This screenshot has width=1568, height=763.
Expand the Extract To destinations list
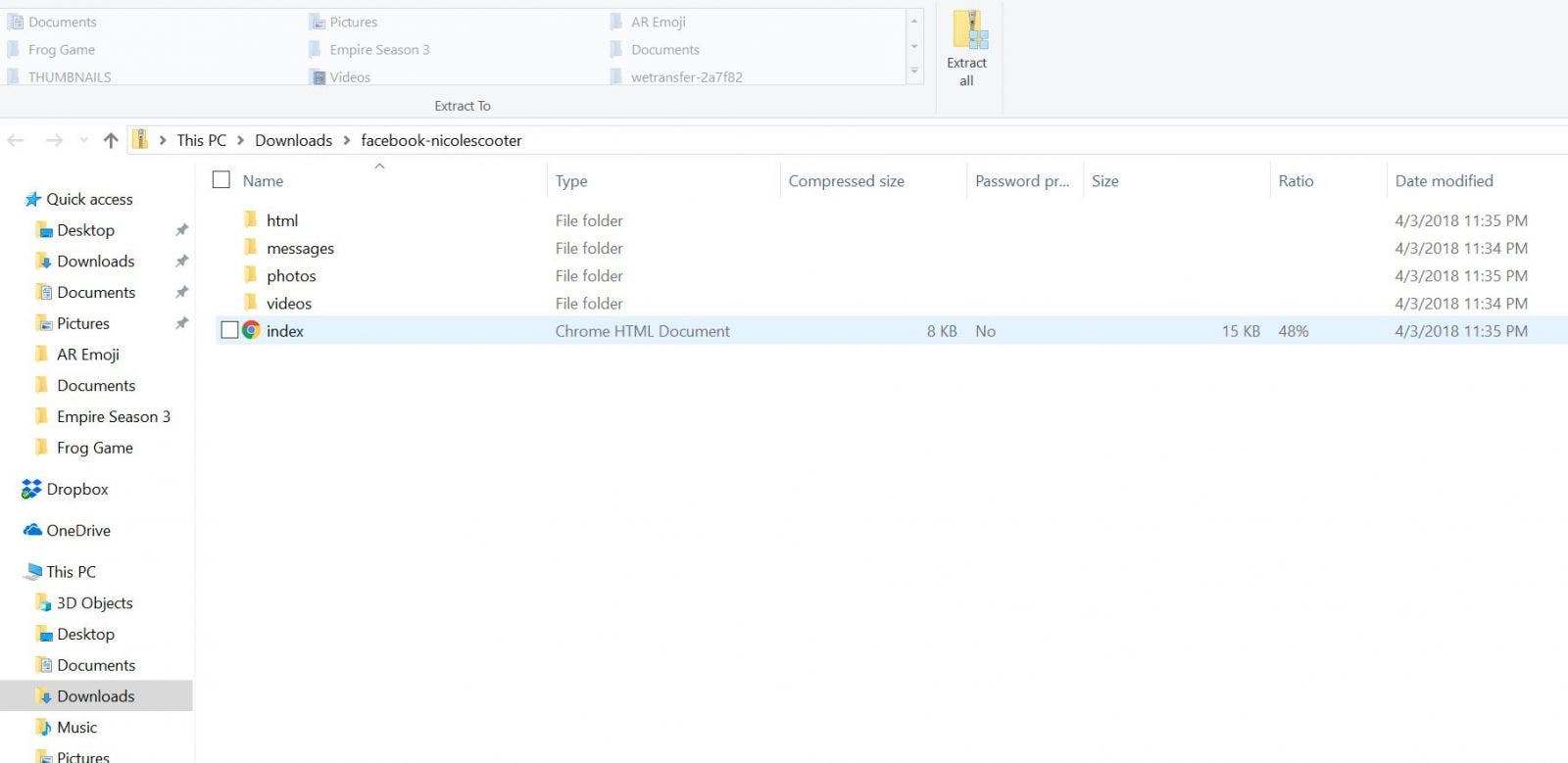click(914, 72)
